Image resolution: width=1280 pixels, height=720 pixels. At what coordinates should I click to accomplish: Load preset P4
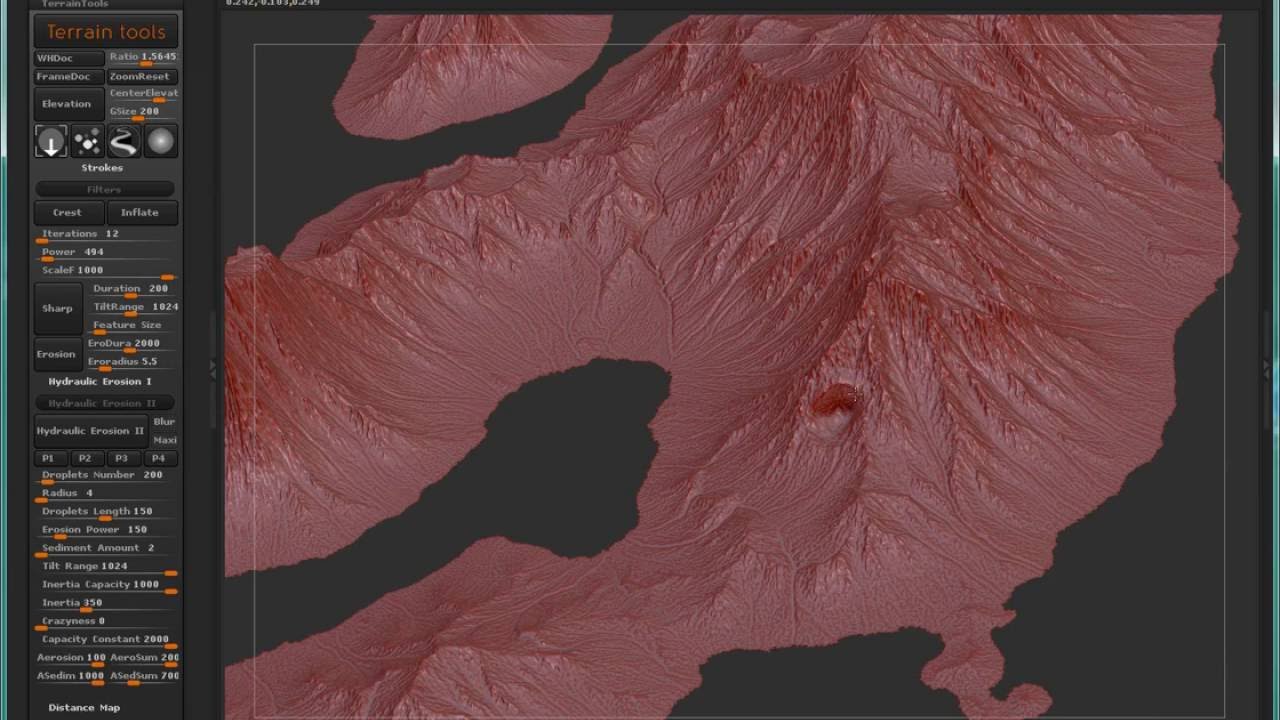click(x=159, y=458)
